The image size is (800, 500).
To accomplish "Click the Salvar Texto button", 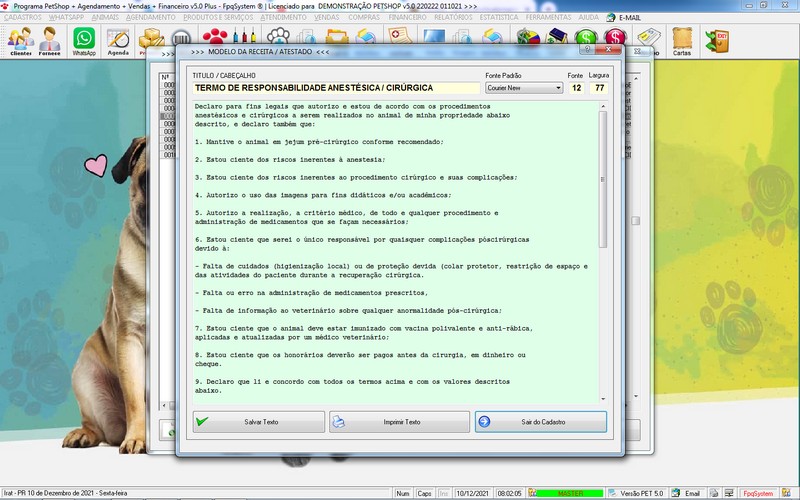I will tap(259, 422).
